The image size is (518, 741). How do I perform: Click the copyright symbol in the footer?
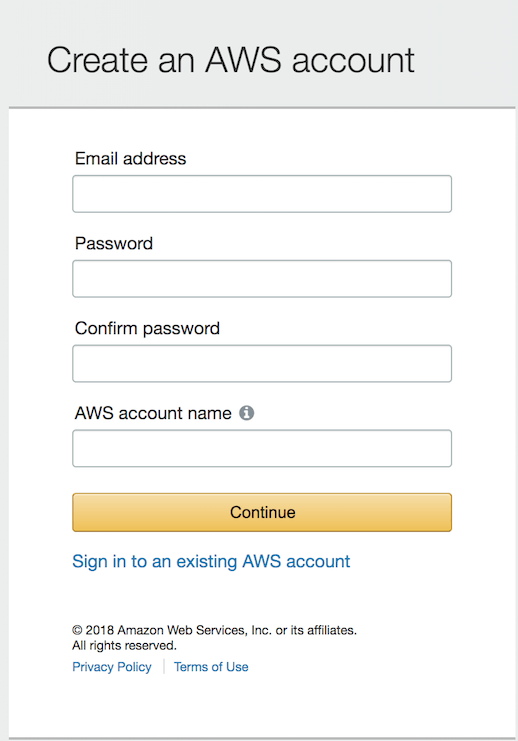coord(78,630)
